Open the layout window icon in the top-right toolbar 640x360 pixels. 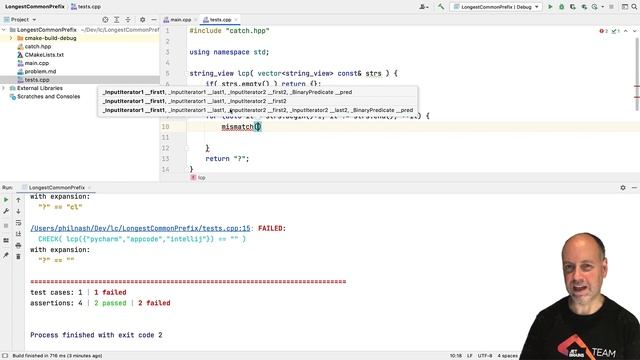tap(624, 7)
